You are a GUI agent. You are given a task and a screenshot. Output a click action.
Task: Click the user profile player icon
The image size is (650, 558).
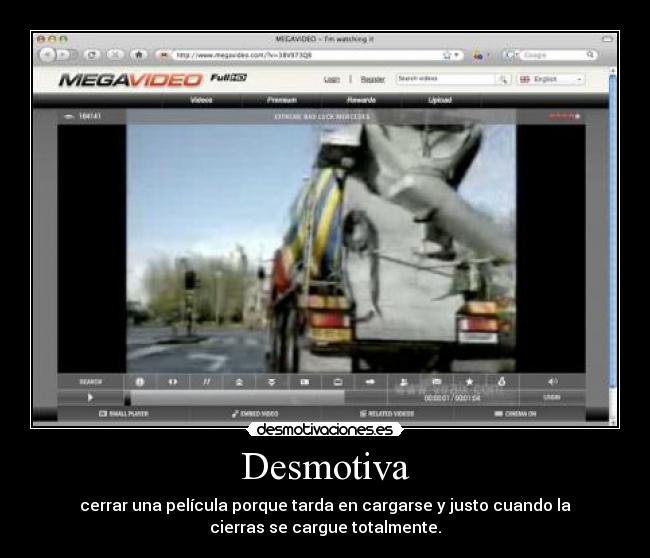[403, 382]
